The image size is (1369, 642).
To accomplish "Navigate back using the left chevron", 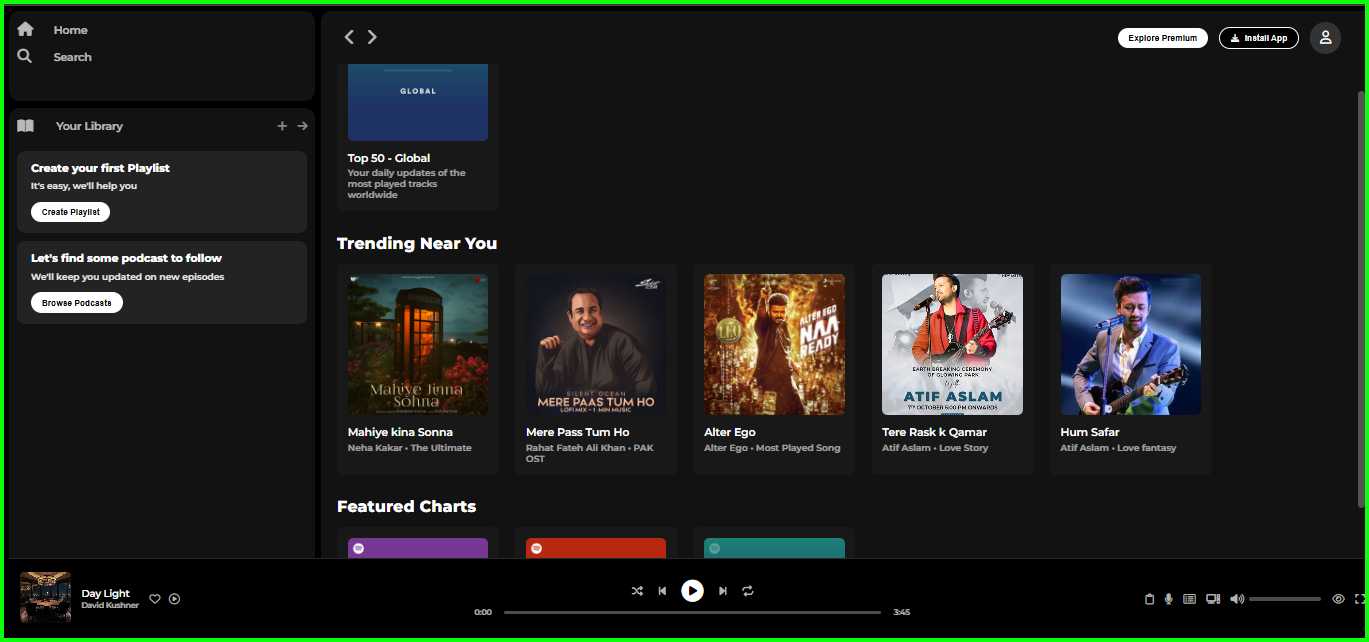I will coord(349,36).
